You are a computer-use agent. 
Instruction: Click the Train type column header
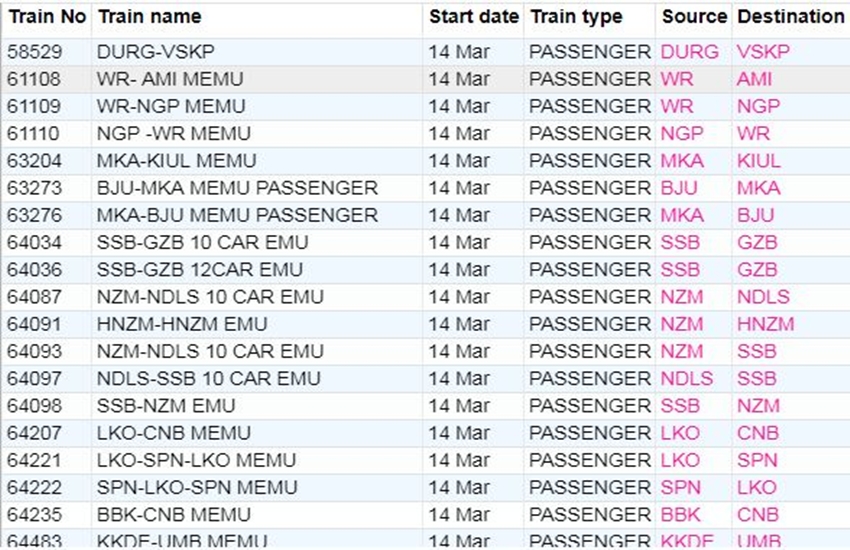[x=576, y=17]
